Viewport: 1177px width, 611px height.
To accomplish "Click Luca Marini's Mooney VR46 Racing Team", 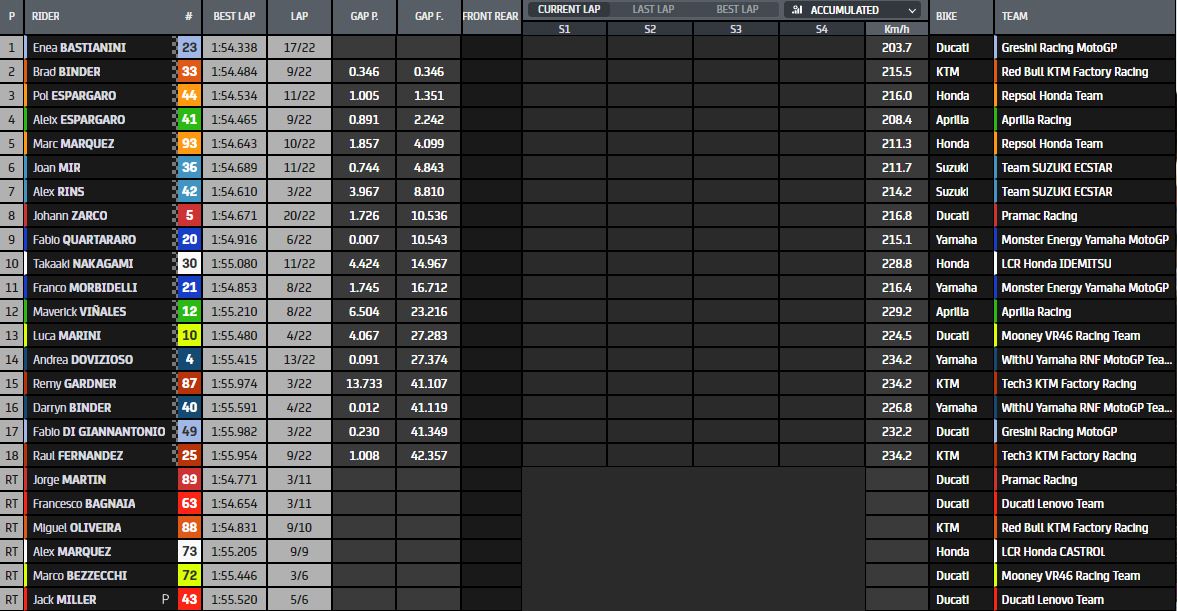I will [x=1070, y=336].
